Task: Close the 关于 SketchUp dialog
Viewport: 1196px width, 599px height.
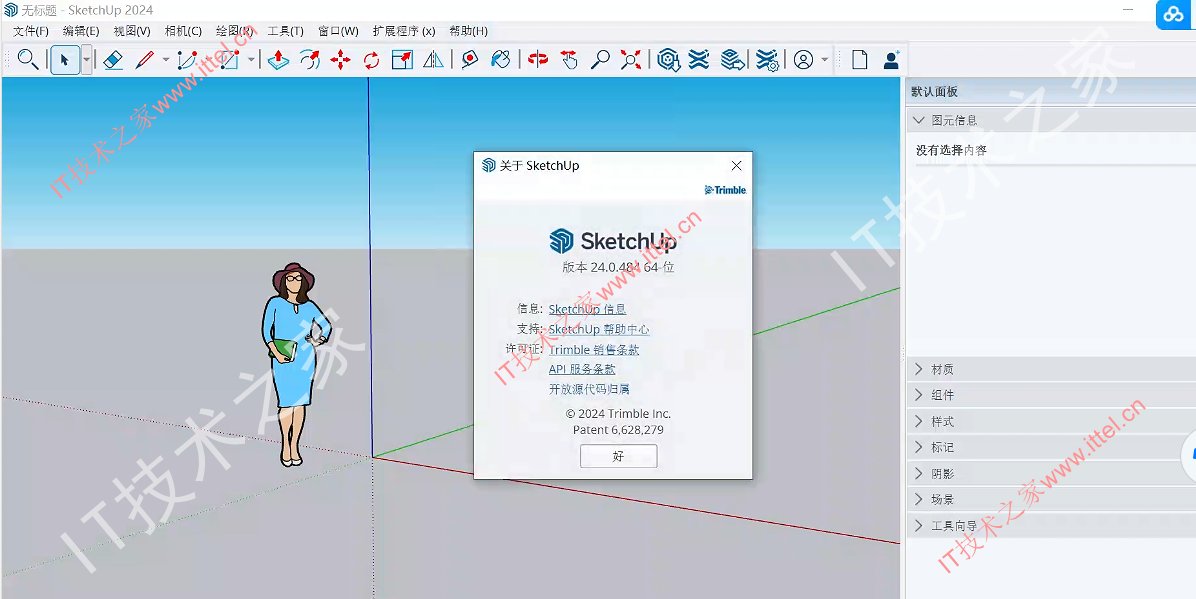Action: pyautogui.click(x=736, y=166)
